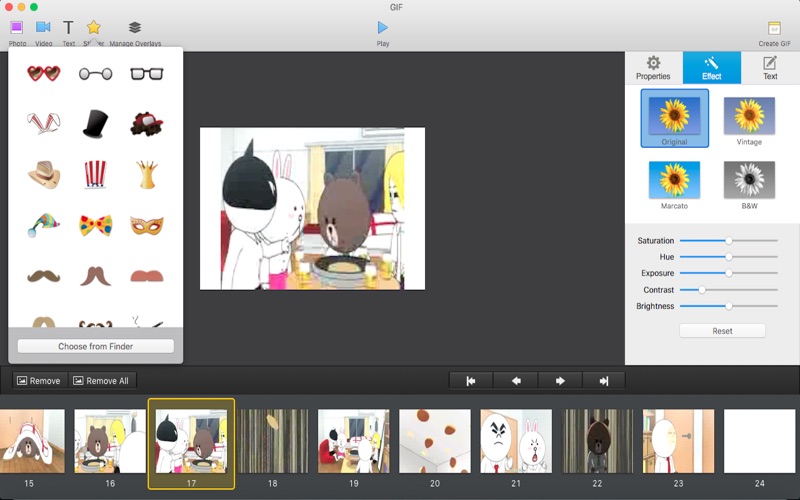Viewport: 800px width, 500px height.
Task: Click the Video camera toolbar icon
Action: point(43,28)
